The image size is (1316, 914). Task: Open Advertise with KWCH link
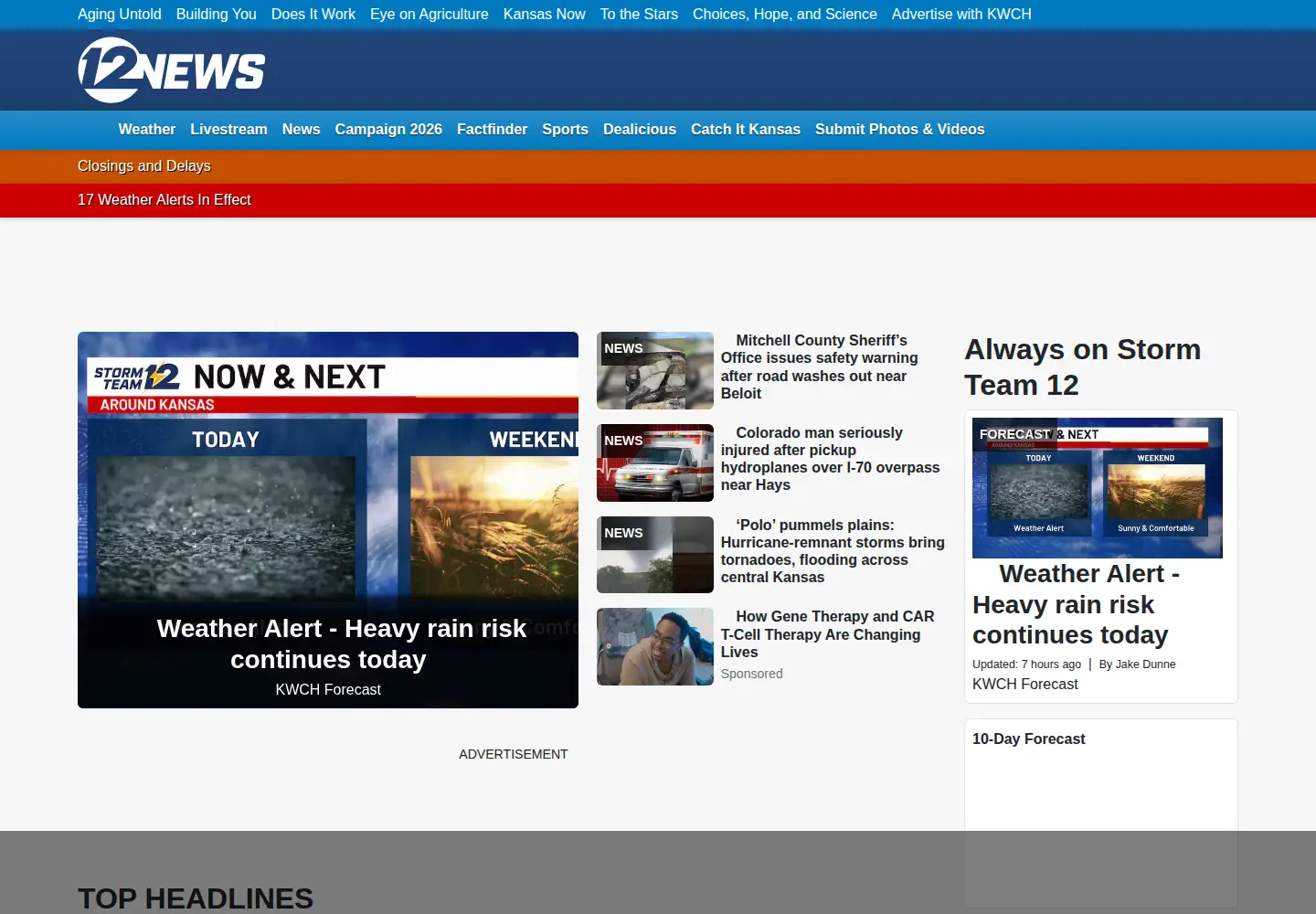tap(961, 15)
